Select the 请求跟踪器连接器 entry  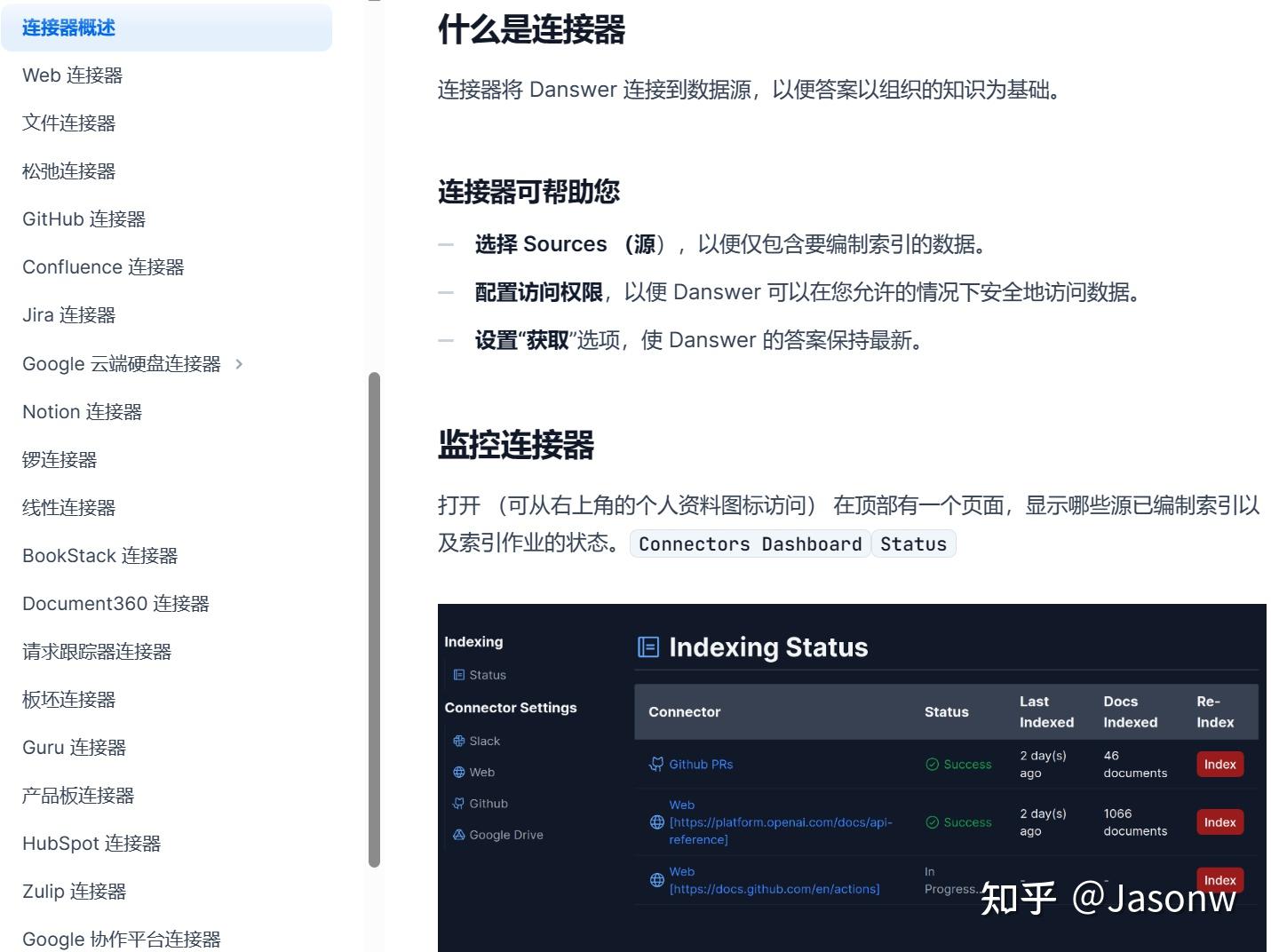coord(97,652)
